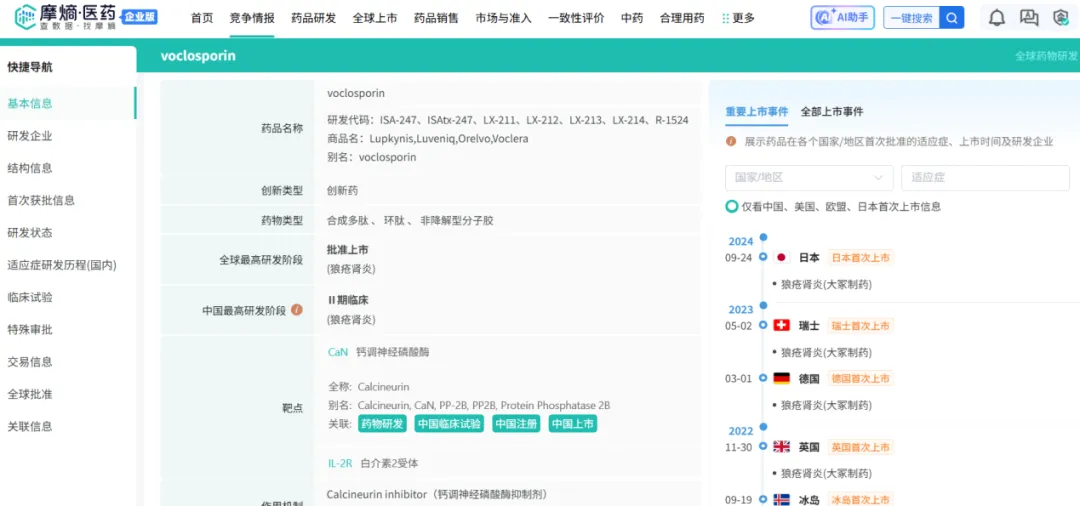
Task: Expand the 更多 navigation menu
Action: (x=738, y=18)
